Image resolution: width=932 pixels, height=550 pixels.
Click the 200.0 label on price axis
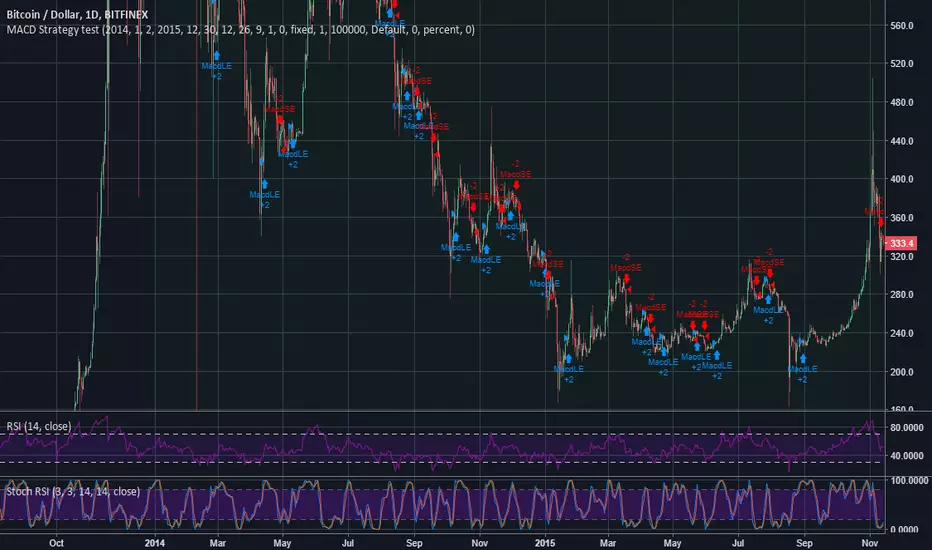tap(903, 371)
